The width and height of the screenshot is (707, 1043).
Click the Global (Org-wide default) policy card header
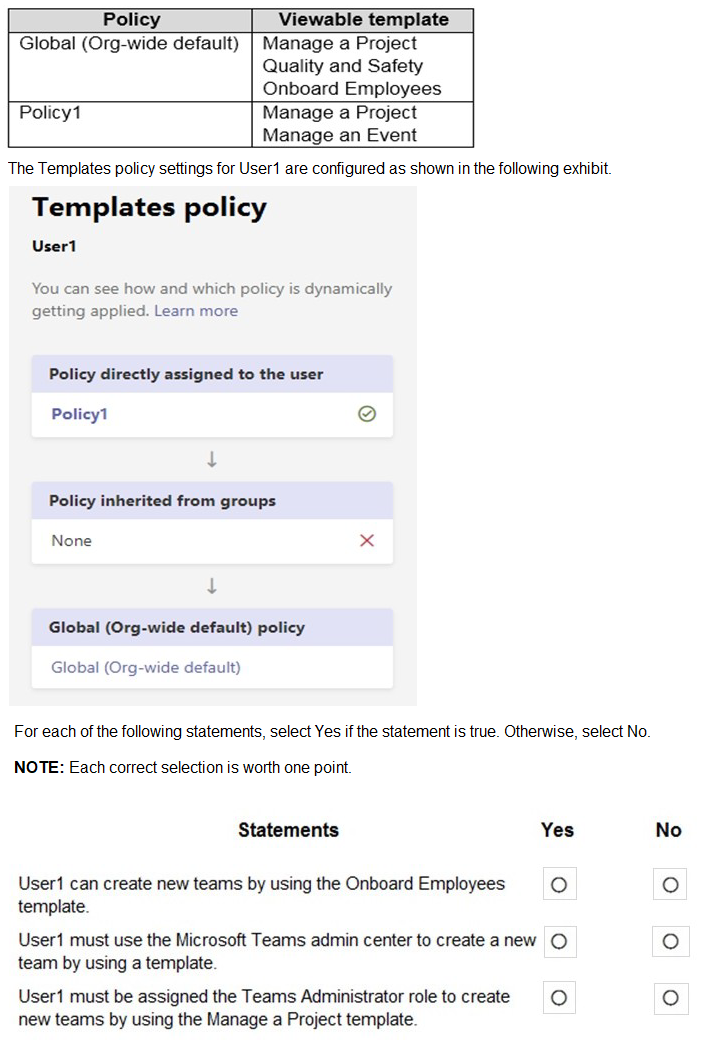pyautogui.click(x=177, y=628)
